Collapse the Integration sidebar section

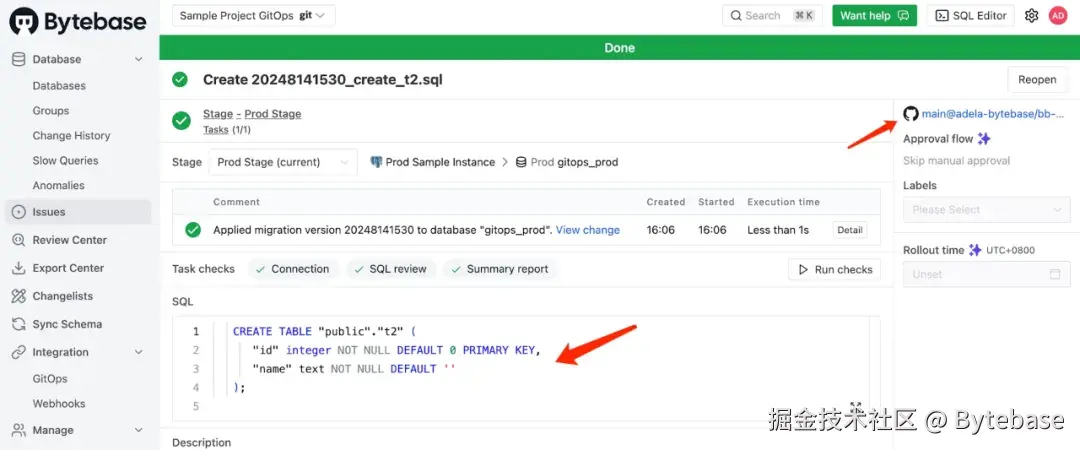coord(138,352)
